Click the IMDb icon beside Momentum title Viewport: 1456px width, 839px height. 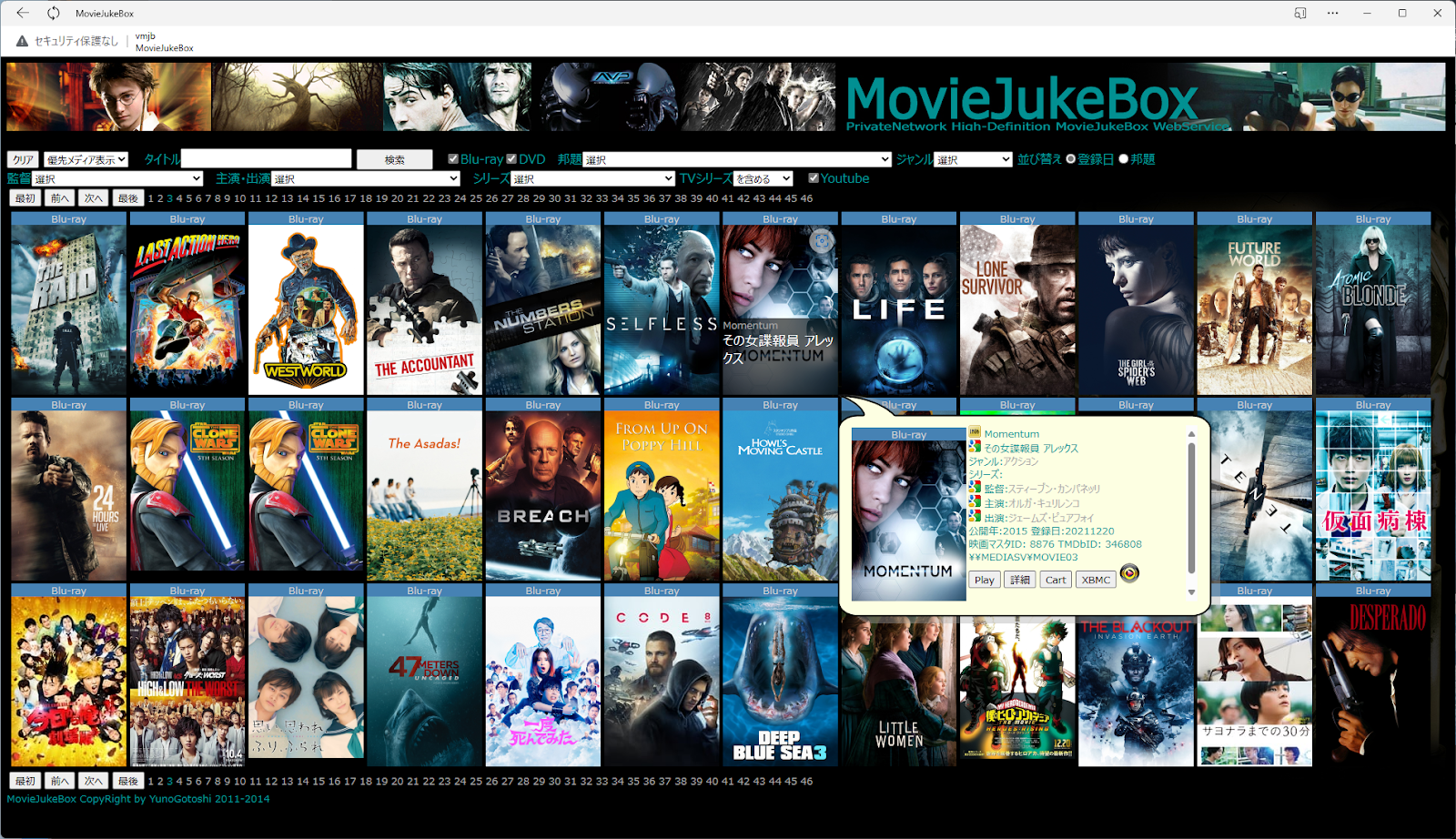coord(975,433)
